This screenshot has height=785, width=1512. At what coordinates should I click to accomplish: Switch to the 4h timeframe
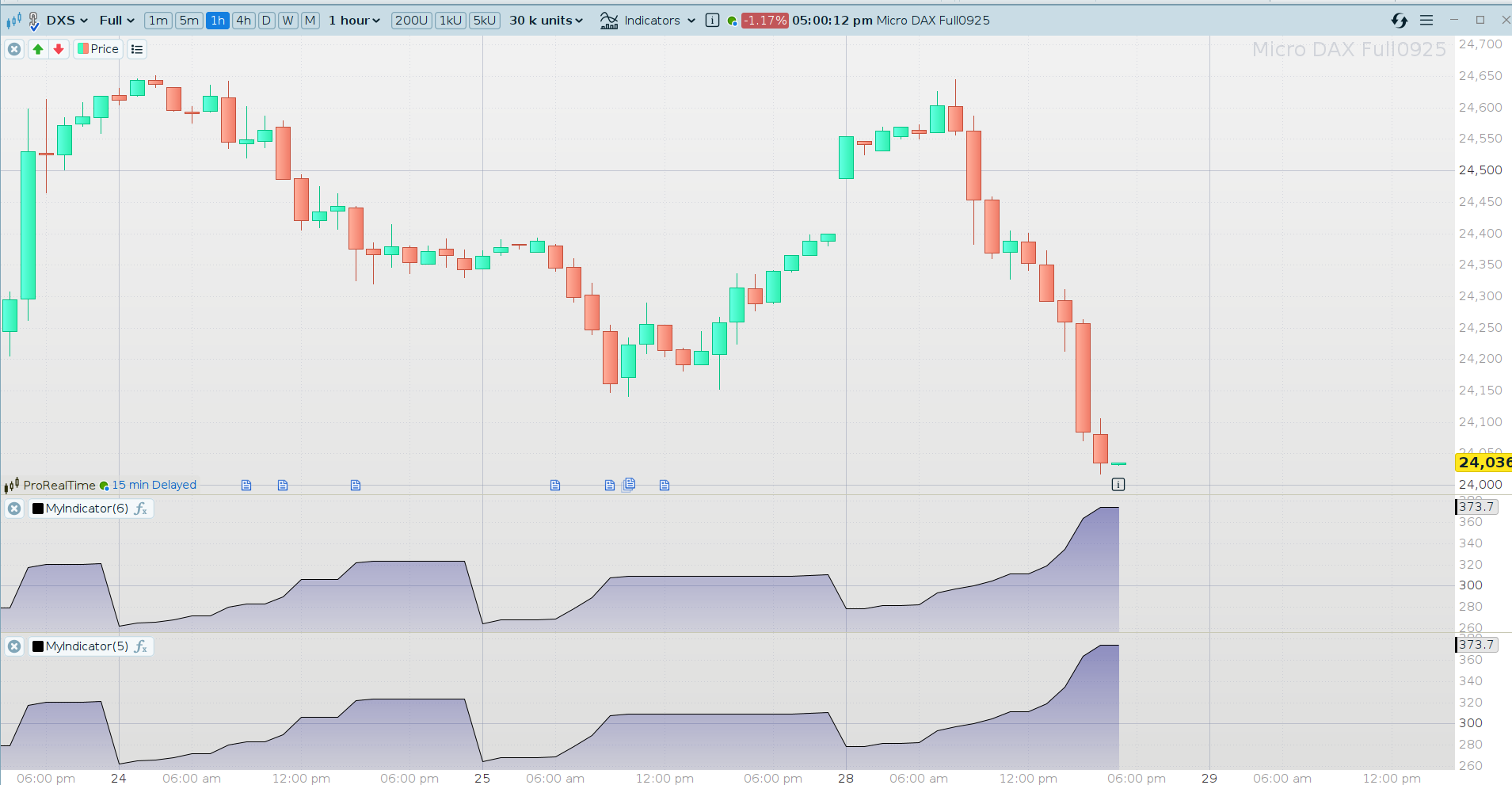click(243, 21)
